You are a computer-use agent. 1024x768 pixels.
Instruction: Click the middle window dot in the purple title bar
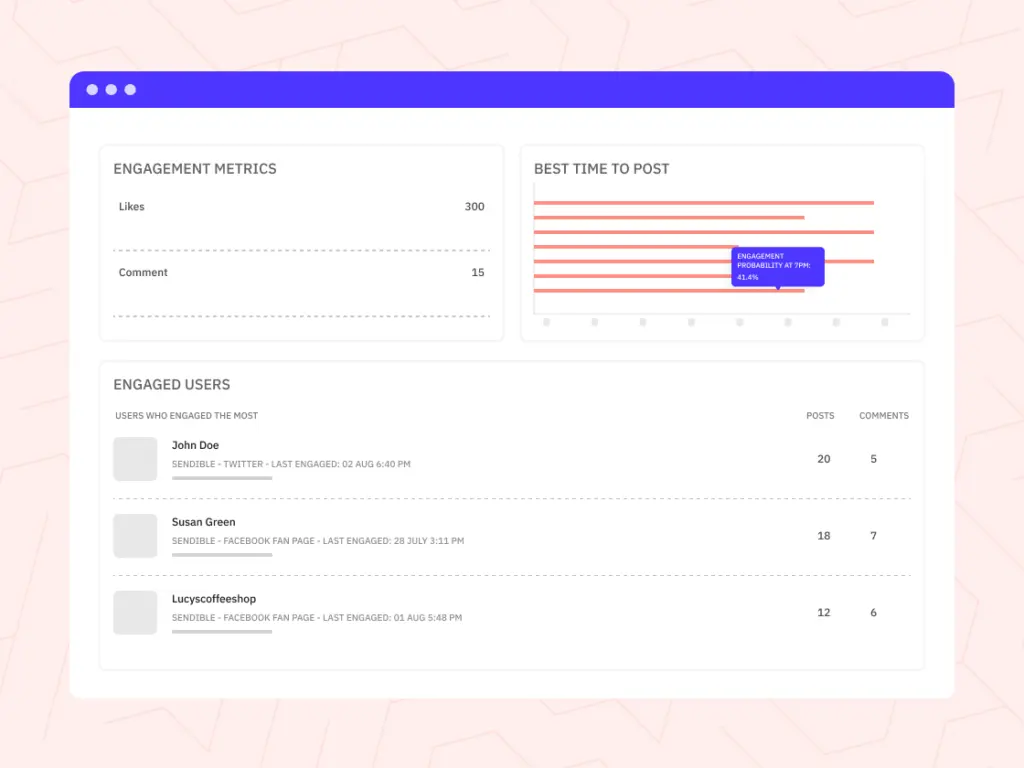pos(111,90)
